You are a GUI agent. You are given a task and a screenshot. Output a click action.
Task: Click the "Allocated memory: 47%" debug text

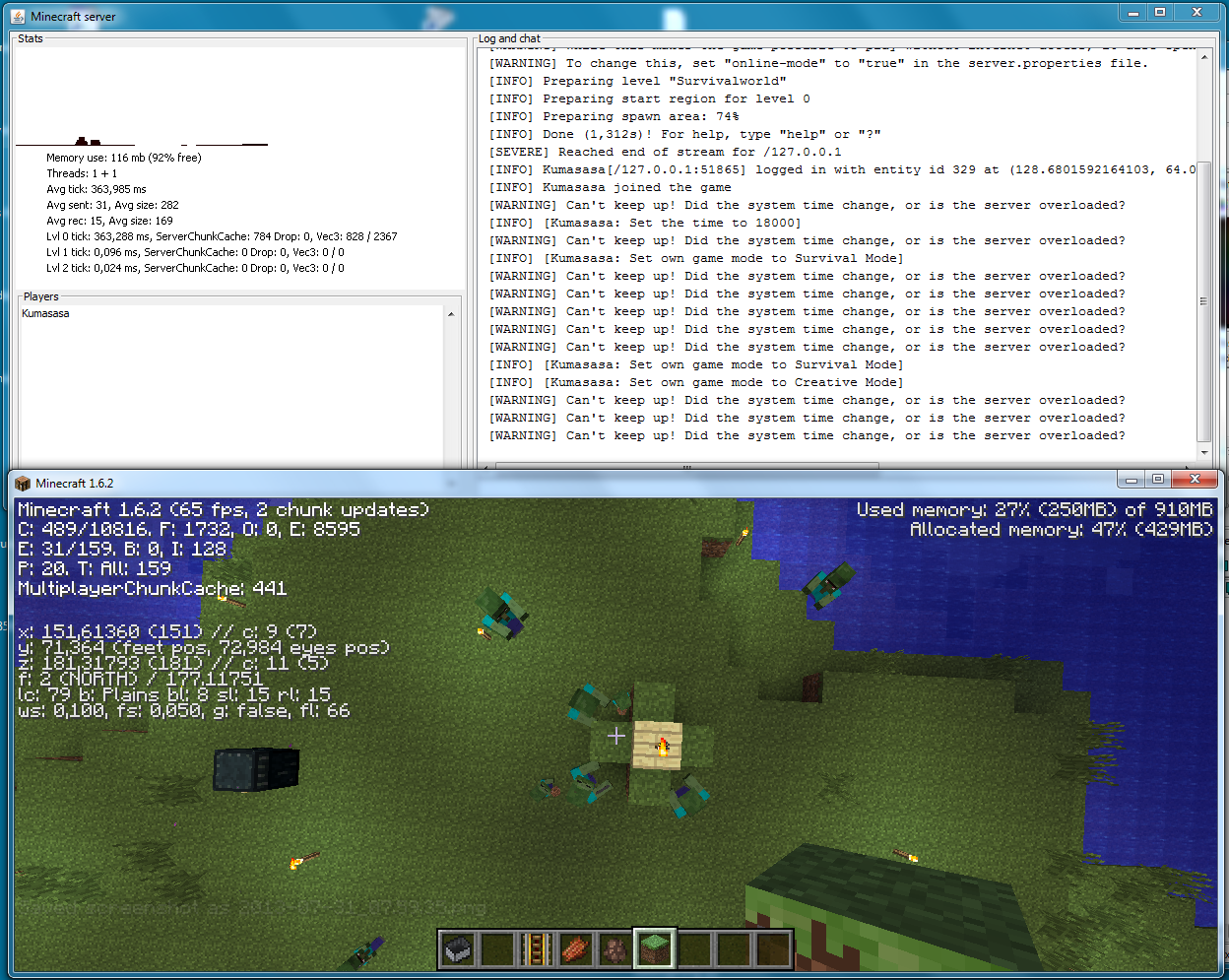coord(1062,529)
